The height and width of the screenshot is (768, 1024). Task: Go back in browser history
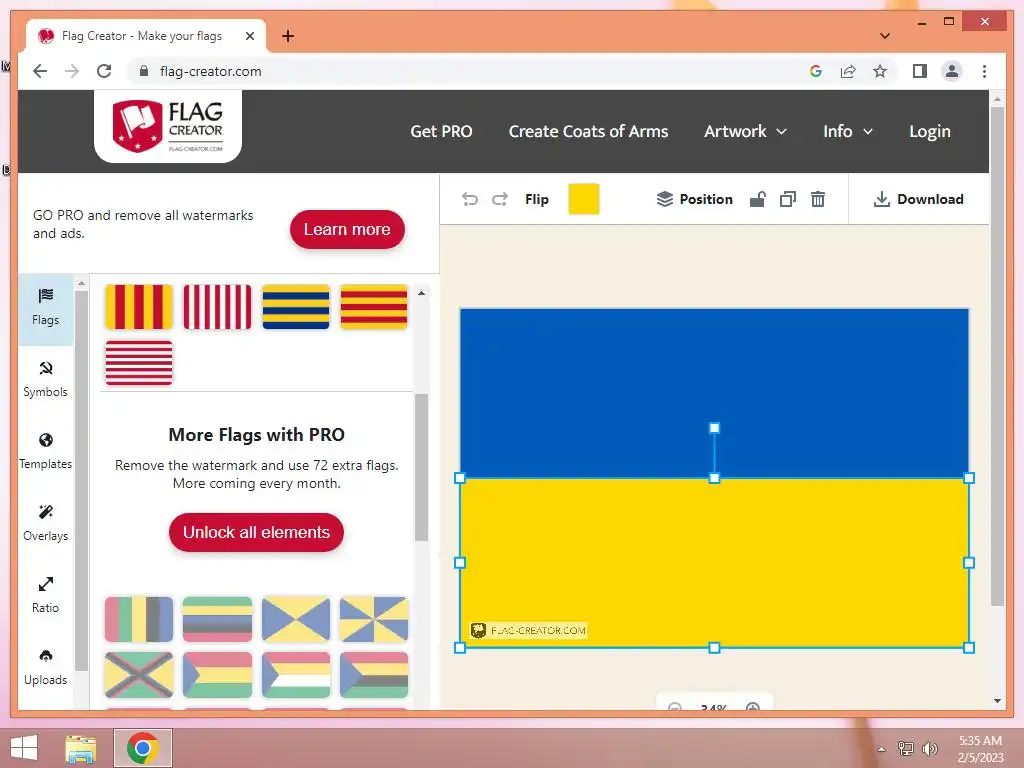[40, 71]
